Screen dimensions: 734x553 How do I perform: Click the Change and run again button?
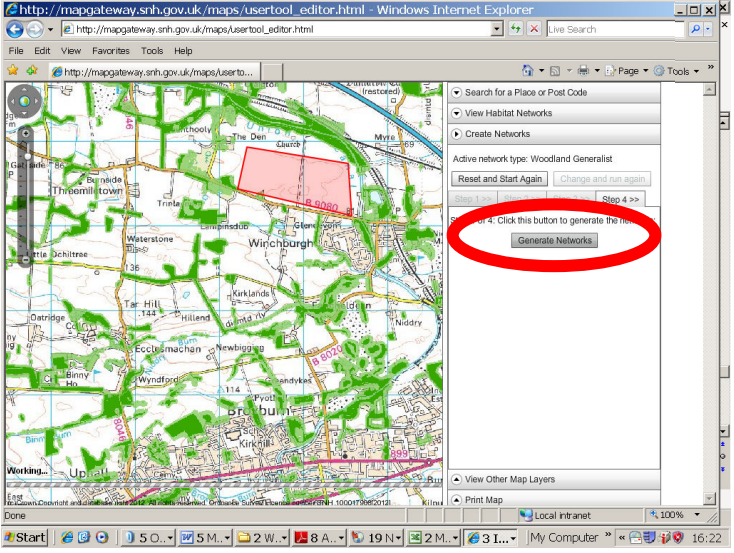coord(602,179)
